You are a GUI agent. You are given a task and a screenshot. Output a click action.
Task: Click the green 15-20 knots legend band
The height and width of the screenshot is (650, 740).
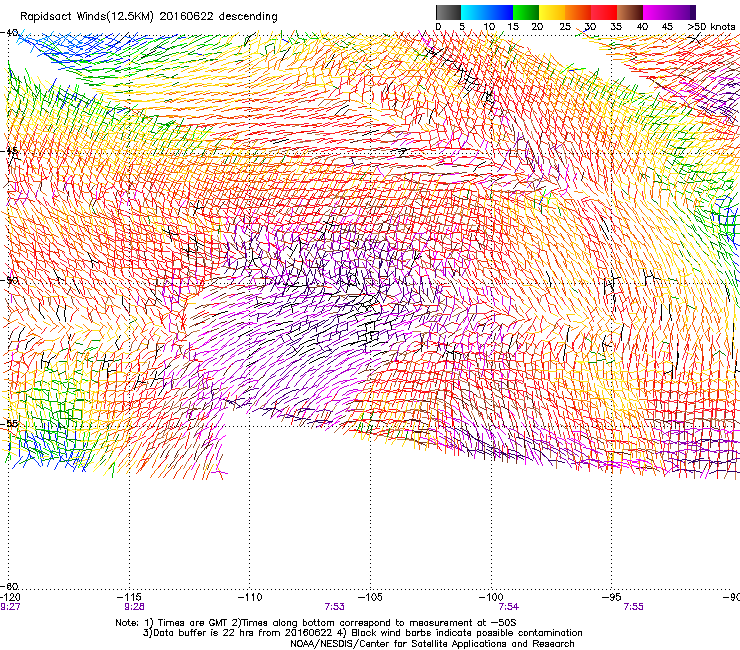coord(526,12)
